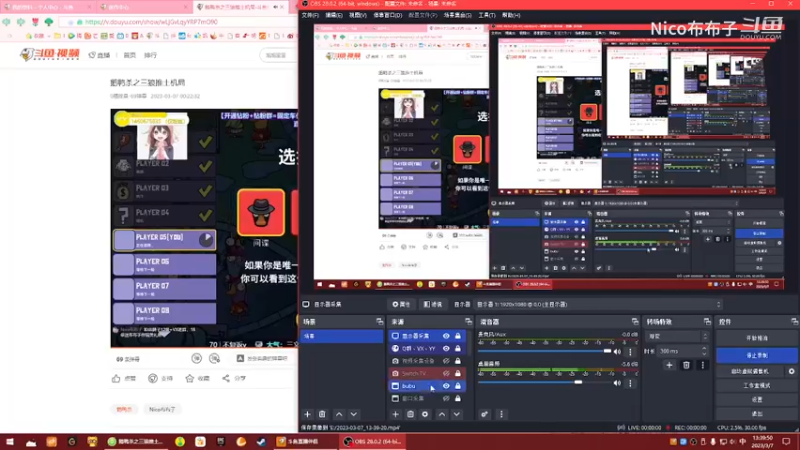Open 文件(F) menu in OBS
This screenshot has width=800, height=450.
[x=310, y=15]
